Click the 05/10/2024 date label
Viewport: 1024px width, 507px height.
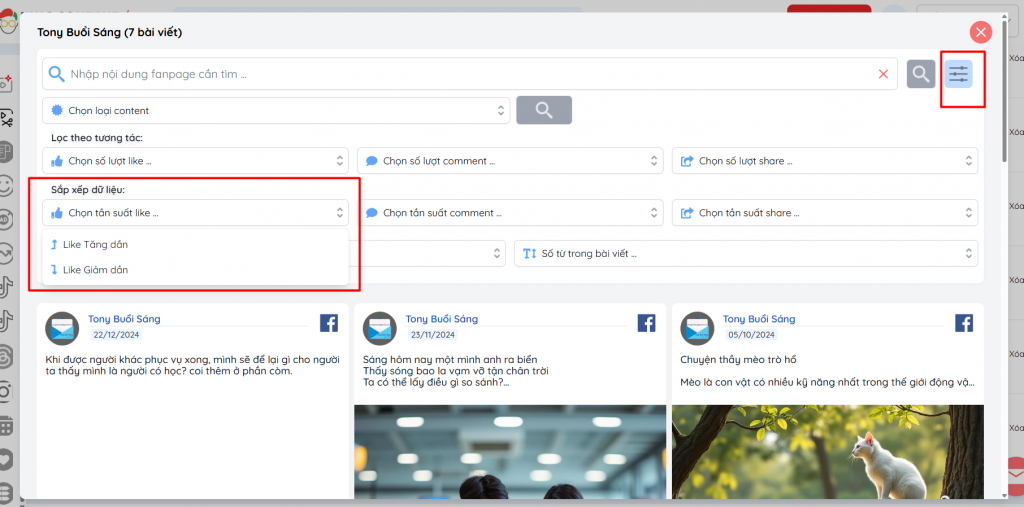pyautogui.click(x=750, y=335)
